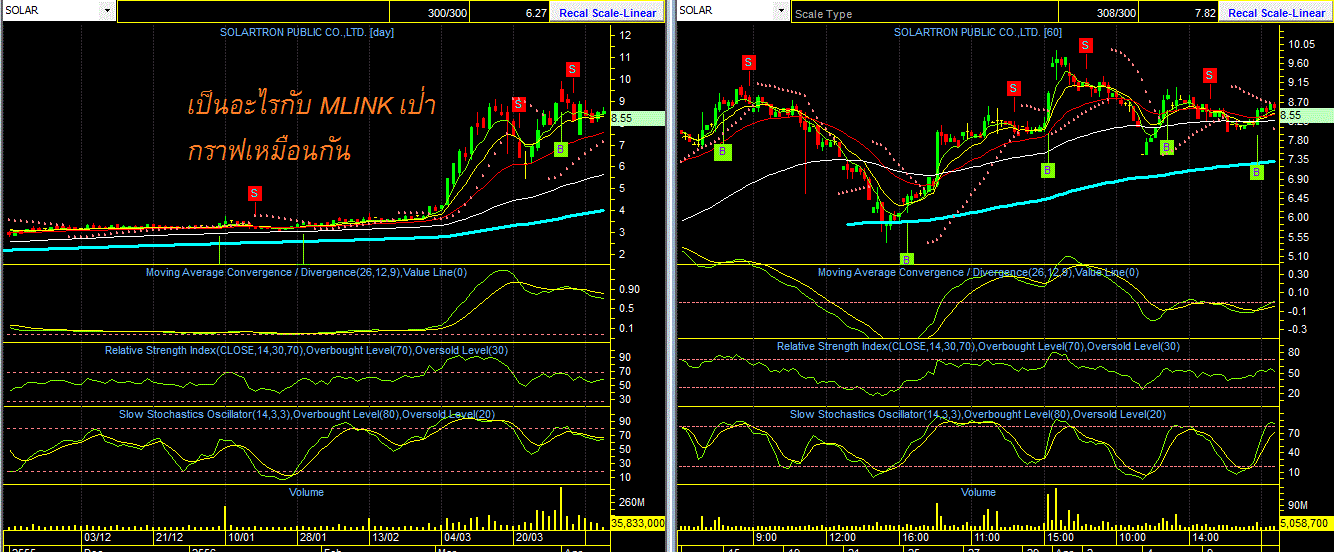The image size is (1334, 552).
Task: Click the 260M volume scale label
Action: [x=632, y=502]
